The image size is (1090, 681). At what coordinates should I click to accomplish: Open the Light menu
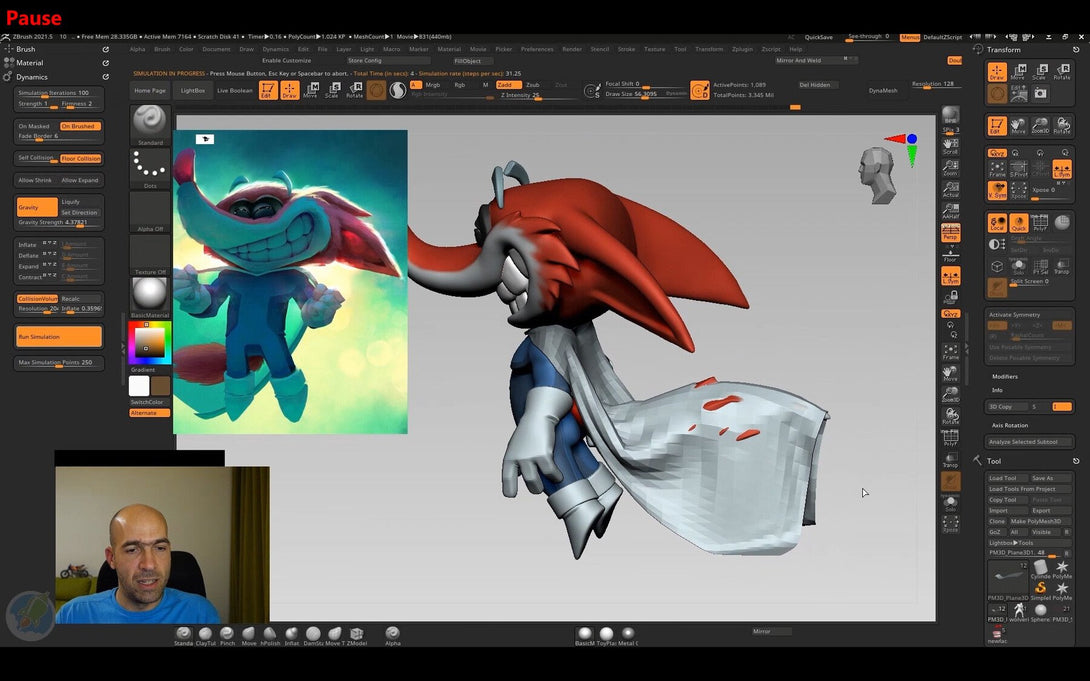367,49
